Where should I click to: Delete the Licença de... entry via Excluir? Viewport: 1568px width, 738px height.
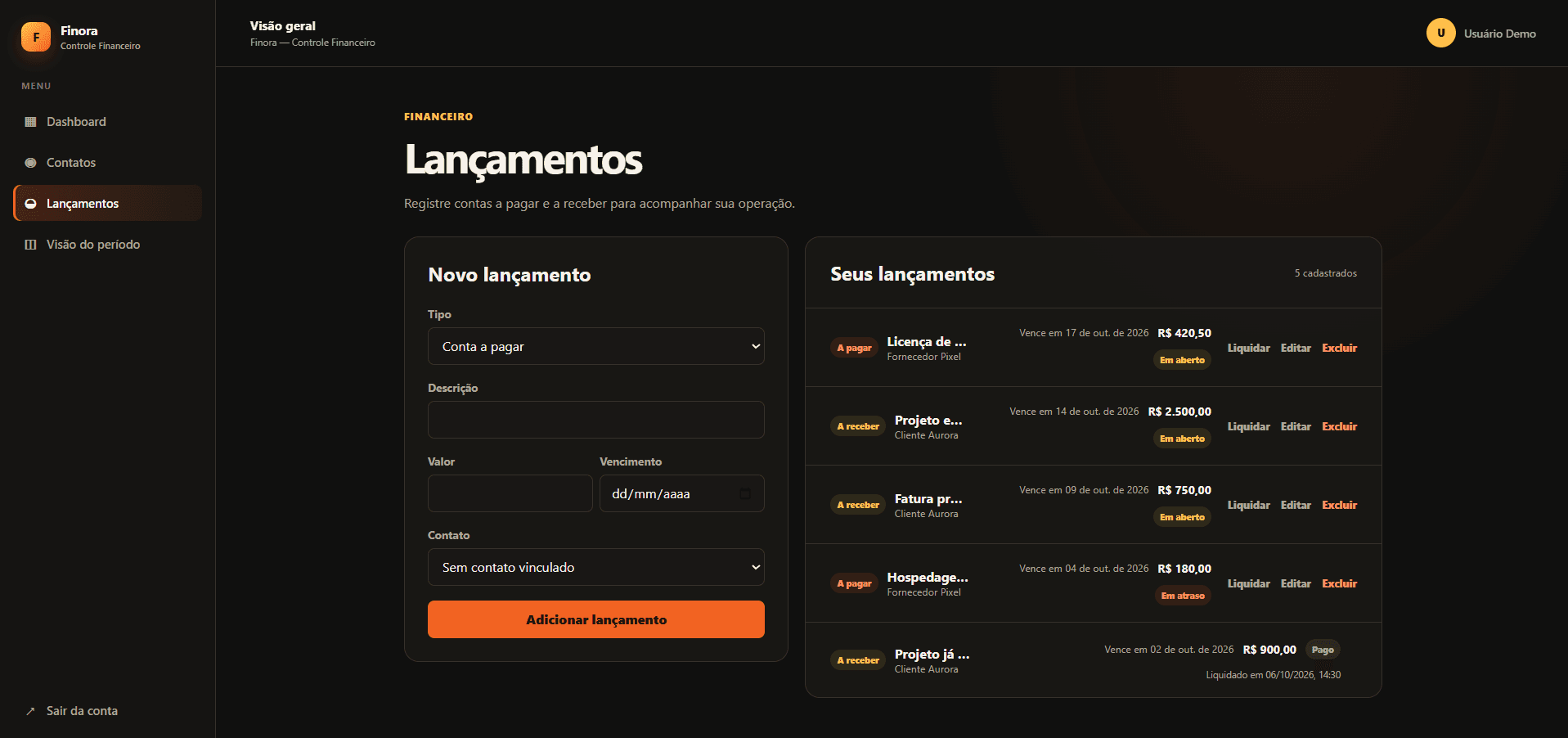(x=1339, y=348)
